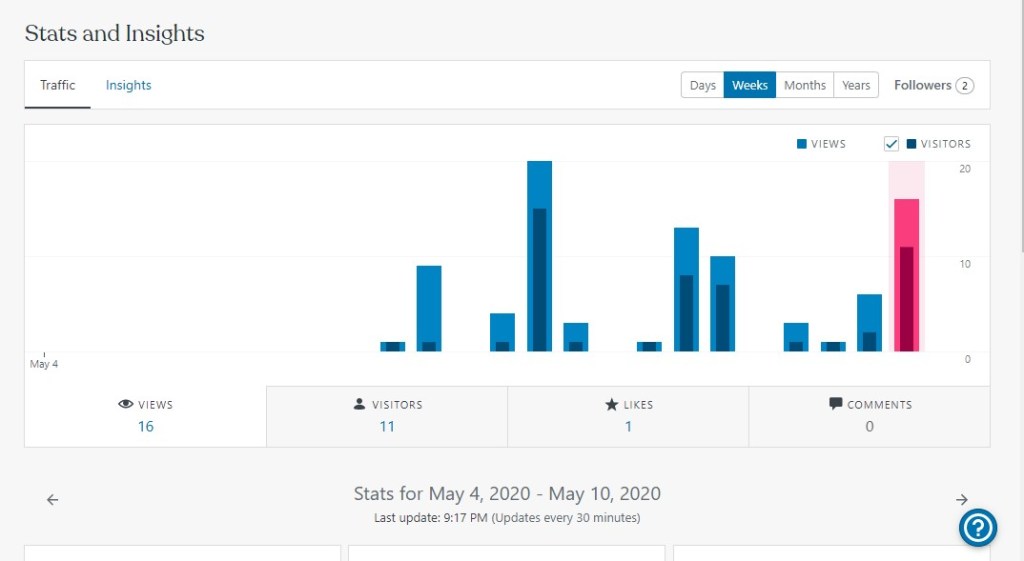Click the Views legend color swatch
1024x561 pixels.
pyautogui.click(x=802, y=144)
